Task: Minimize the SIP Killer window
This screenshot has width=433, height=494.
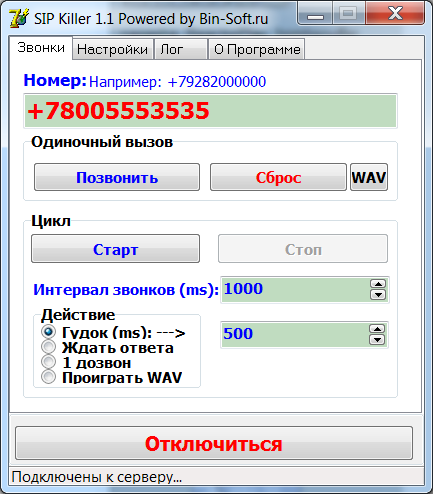Action: point(315,14)
